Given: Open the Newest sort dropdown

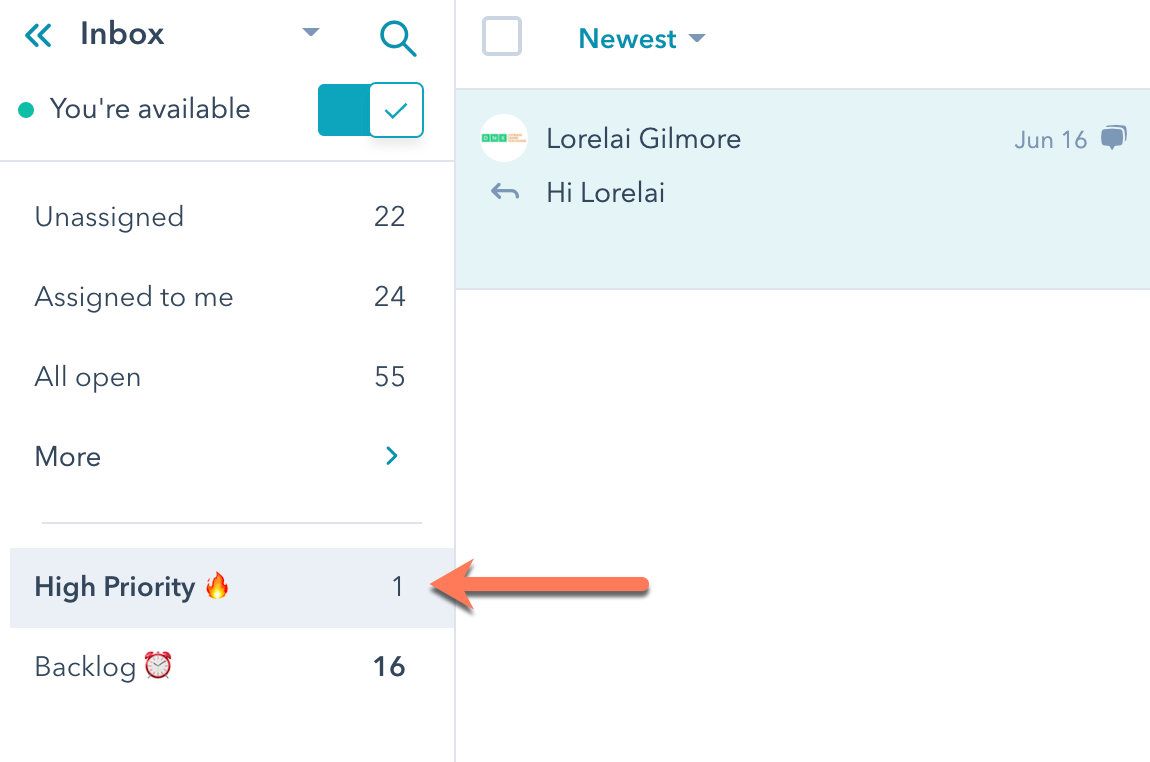Looking at the screenshot, I should coord(642,39).
